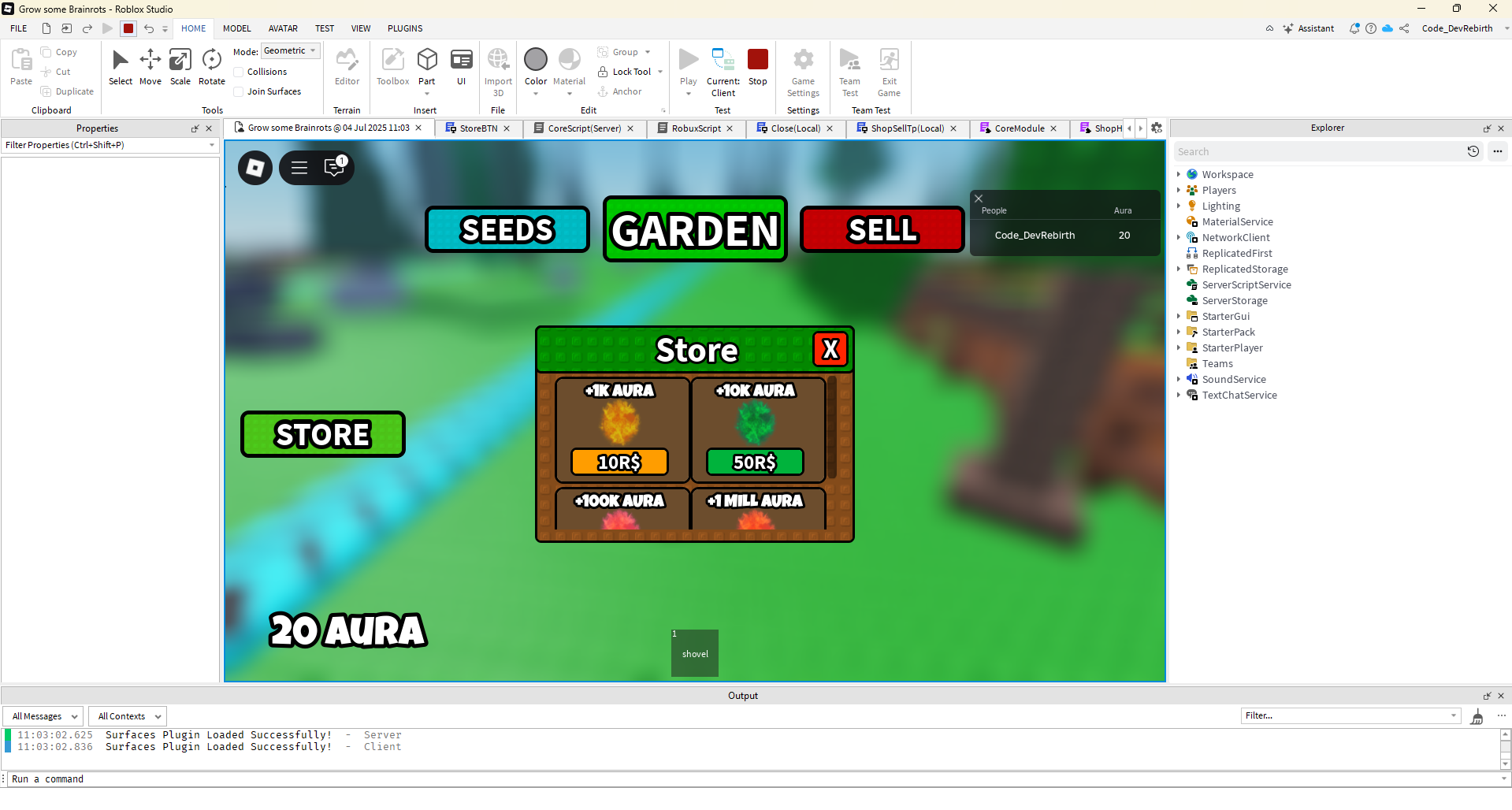
Task: Open explorer filter history icon
Action: 1473,151
